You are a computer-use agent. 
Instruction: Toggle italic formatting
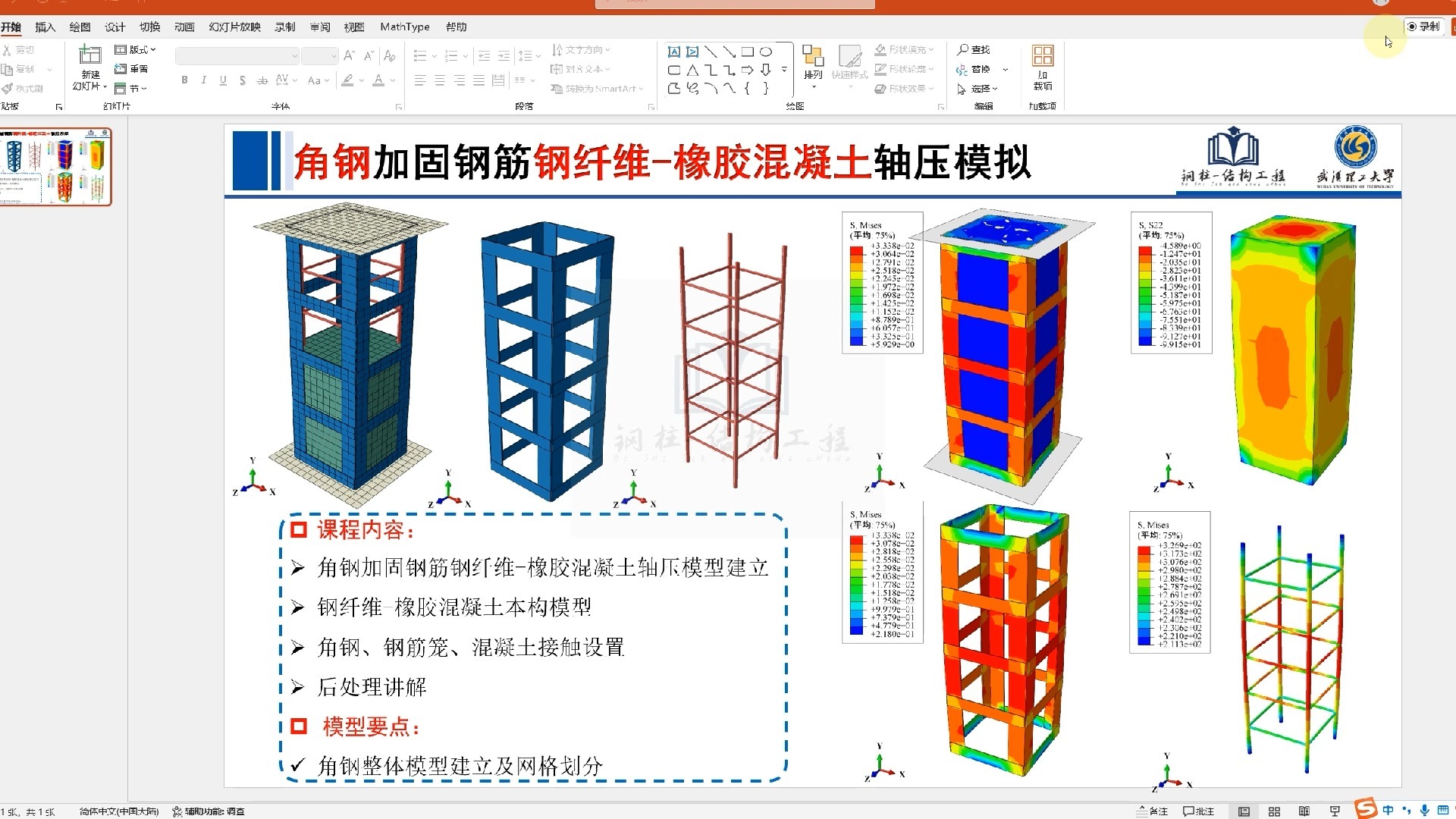coord(202,79)
